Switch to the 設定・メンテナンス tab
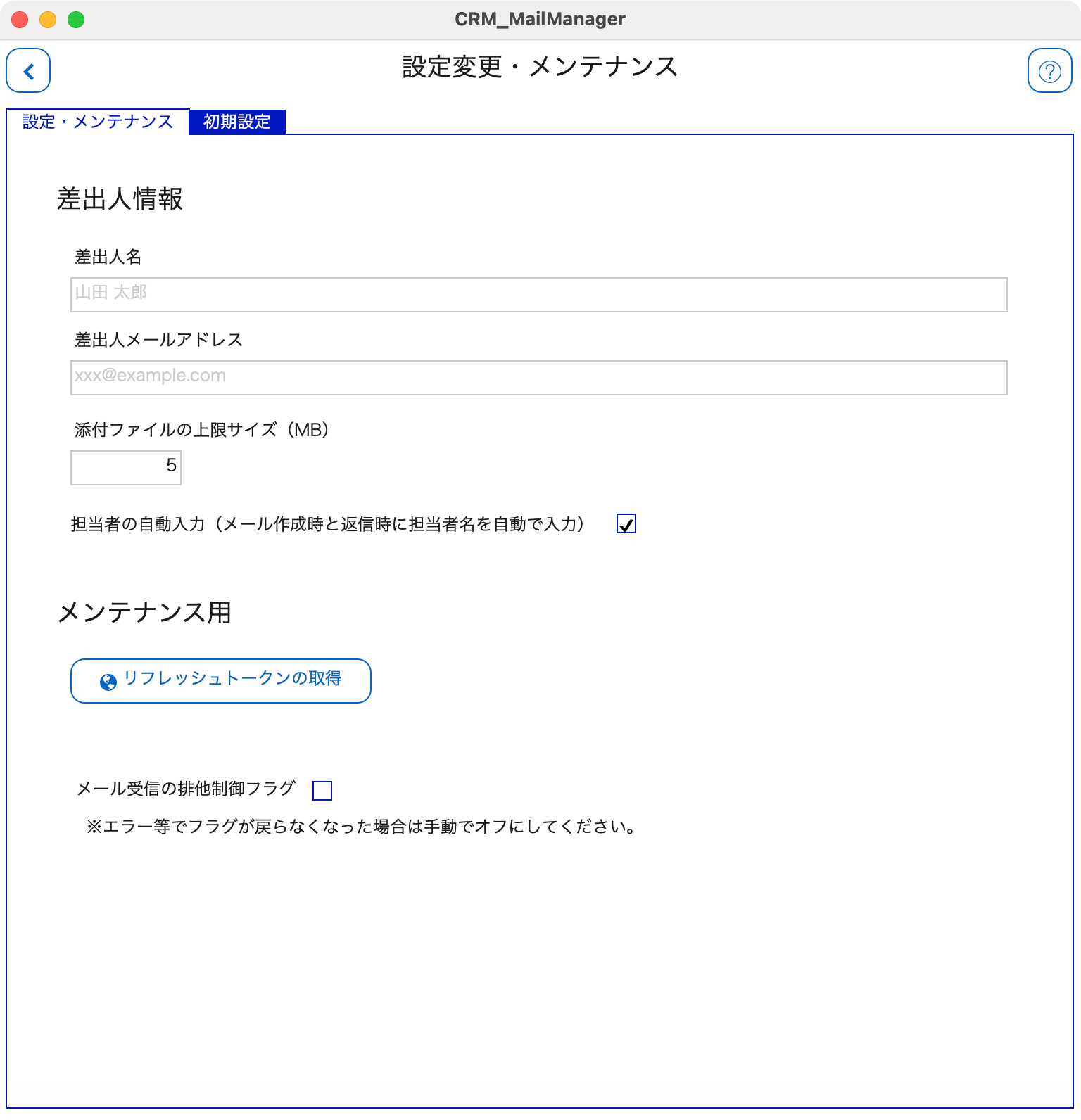Viewport: 1081px width, 1120px height. pyautogui.click(x=98, y=122)
